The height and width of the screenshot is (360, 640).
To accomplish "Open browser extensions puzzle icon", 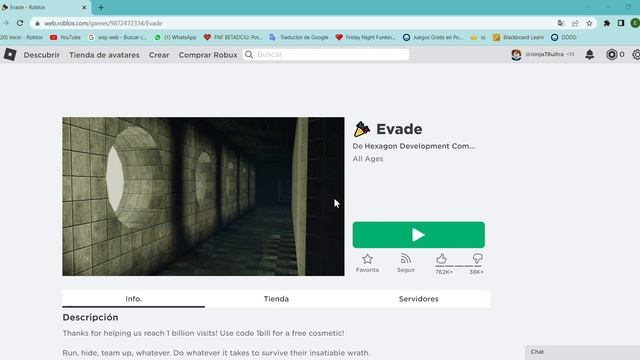I will [x=607, y=23].
